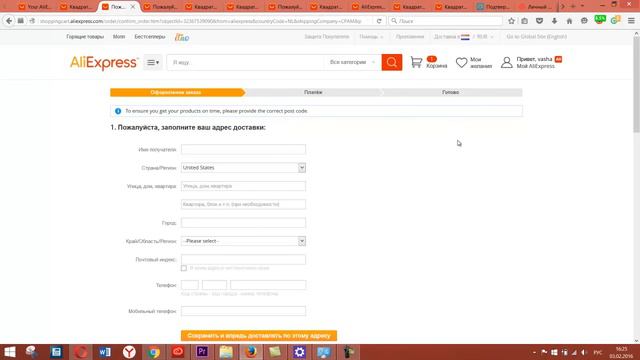Open Google Chrome from taskbar
640x360 pixels.
click(x=154, y=352)
